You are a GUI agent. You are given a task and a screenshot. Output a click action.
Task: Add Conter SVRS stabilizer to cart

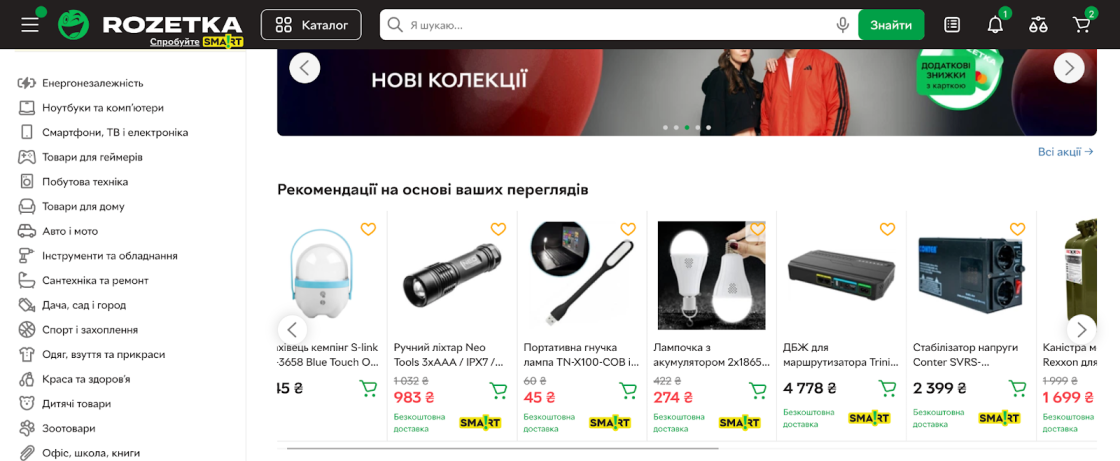point(1017,388)
